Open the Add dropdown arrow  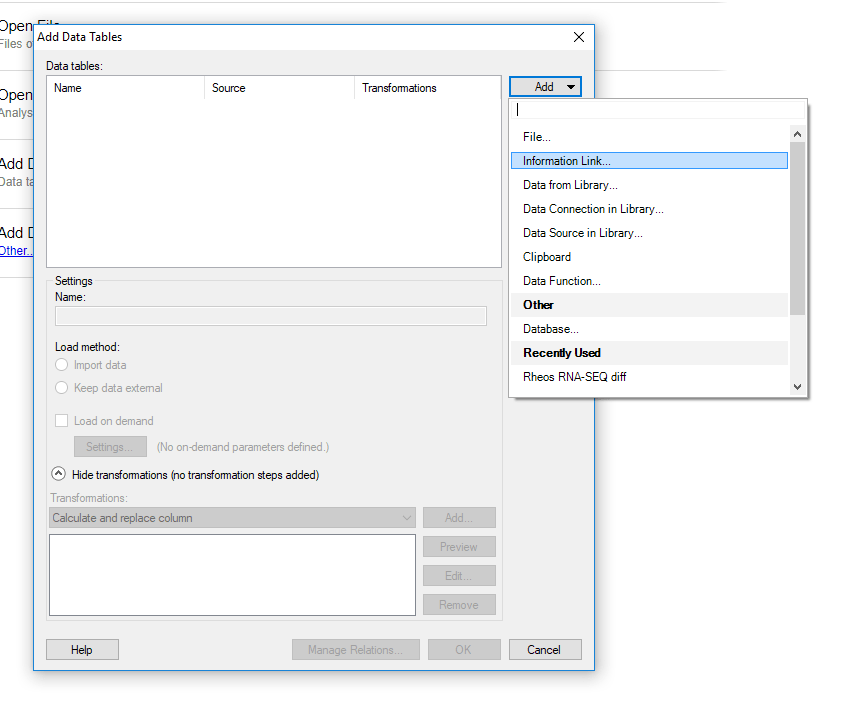568,87
